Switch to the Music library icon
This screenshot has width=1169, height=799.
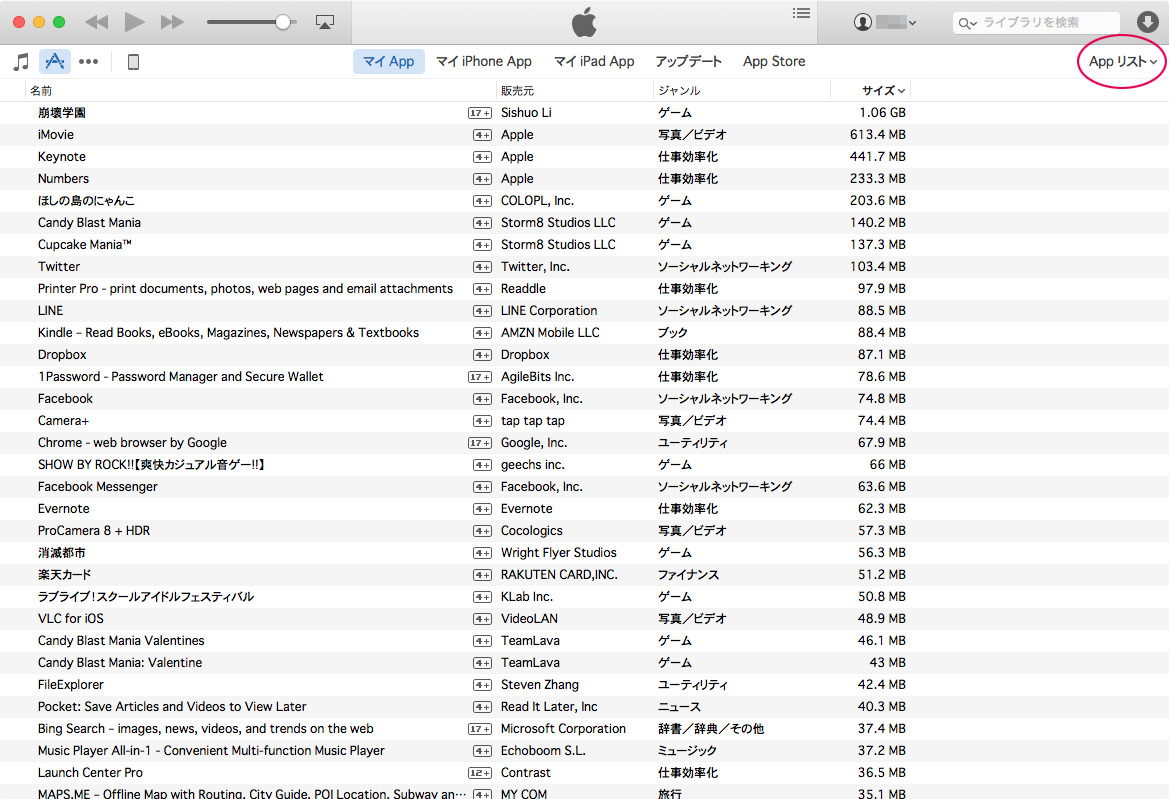[22, 62]
